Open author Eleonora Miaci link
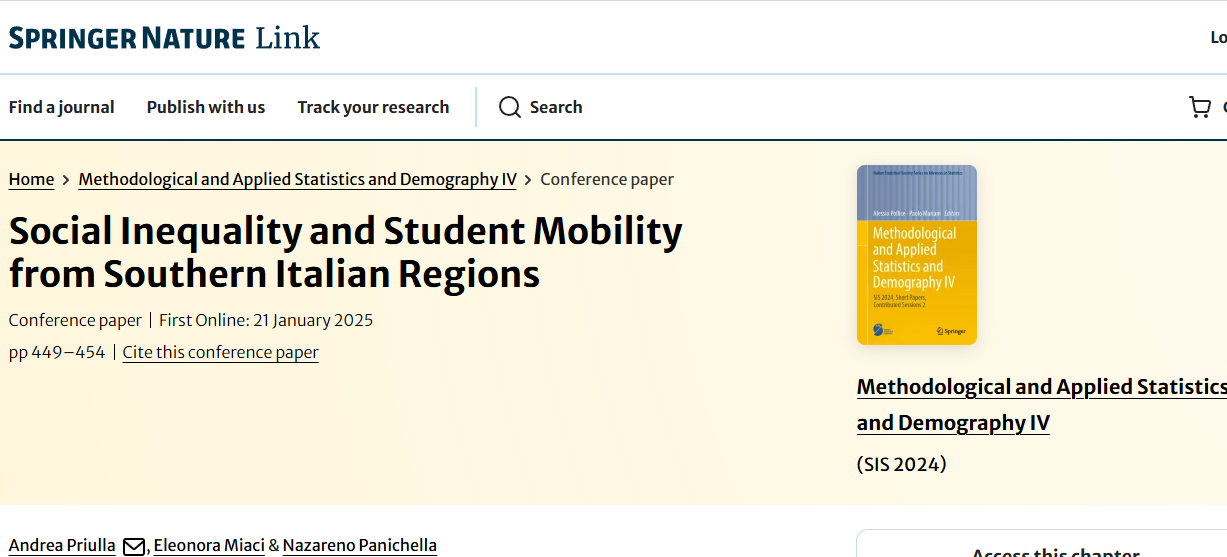The image size is (1227, 557). tap(209, 545)
